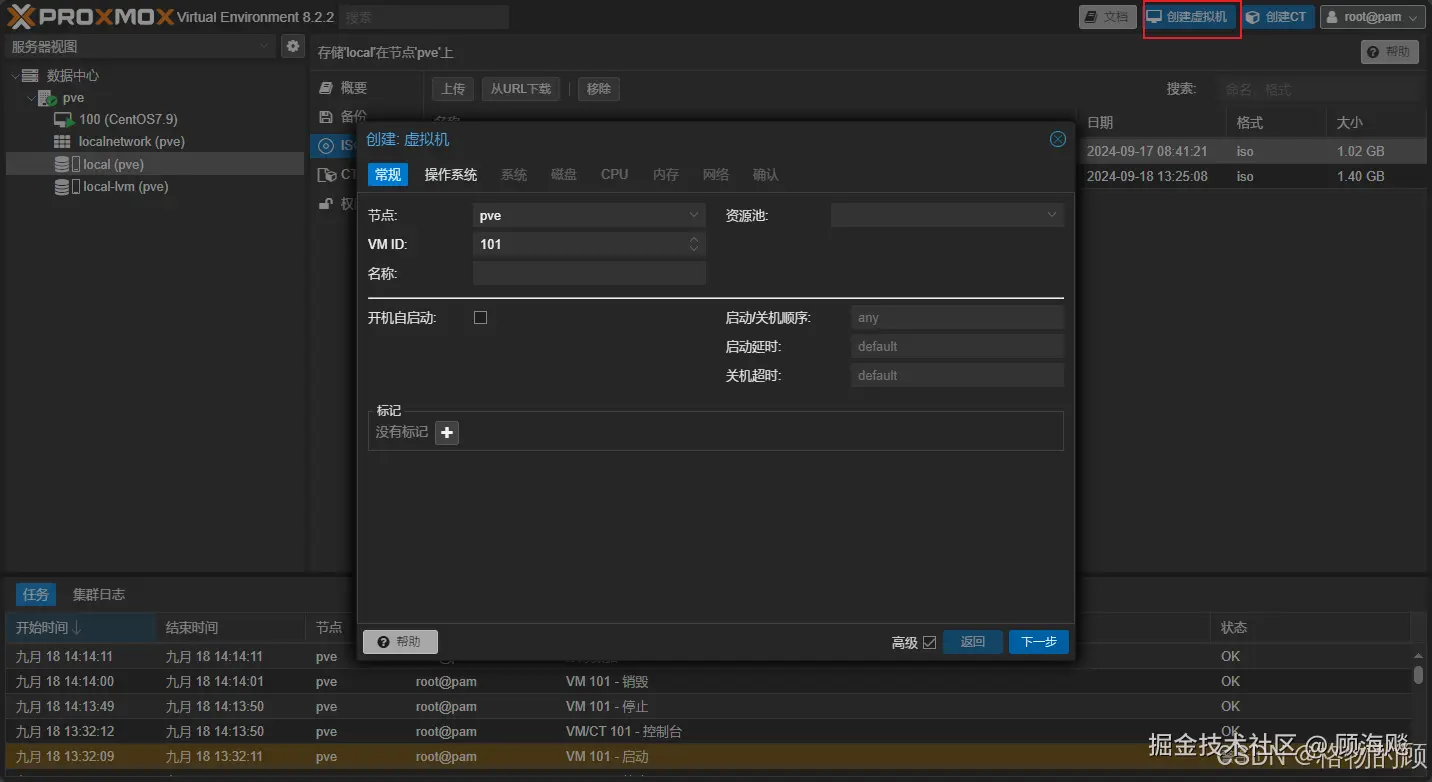Click the 返回 back button
The height and width of the screenshot is (782, 1432).
pyautogui.click(x=973, y=642)
